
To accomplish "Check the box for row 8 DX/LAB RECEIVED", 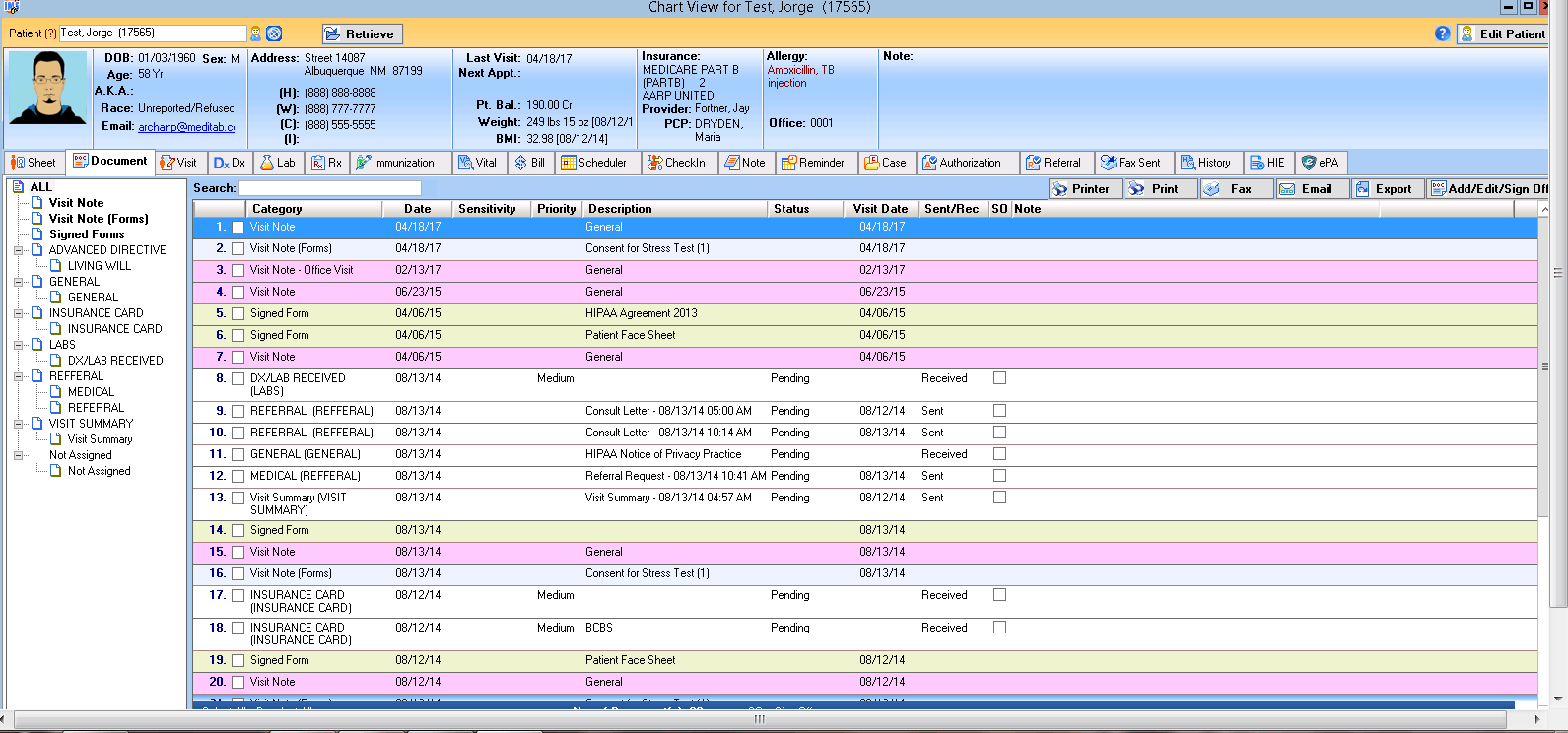I will coord(238,378).
